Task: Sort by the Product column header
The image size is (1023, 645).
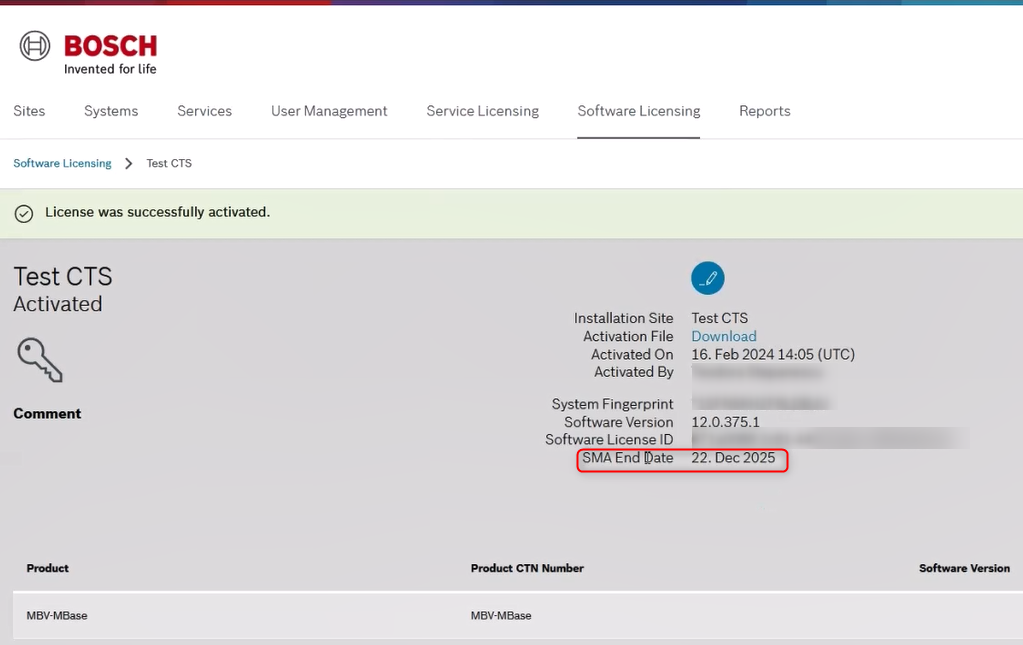Action: click(48, 568)
